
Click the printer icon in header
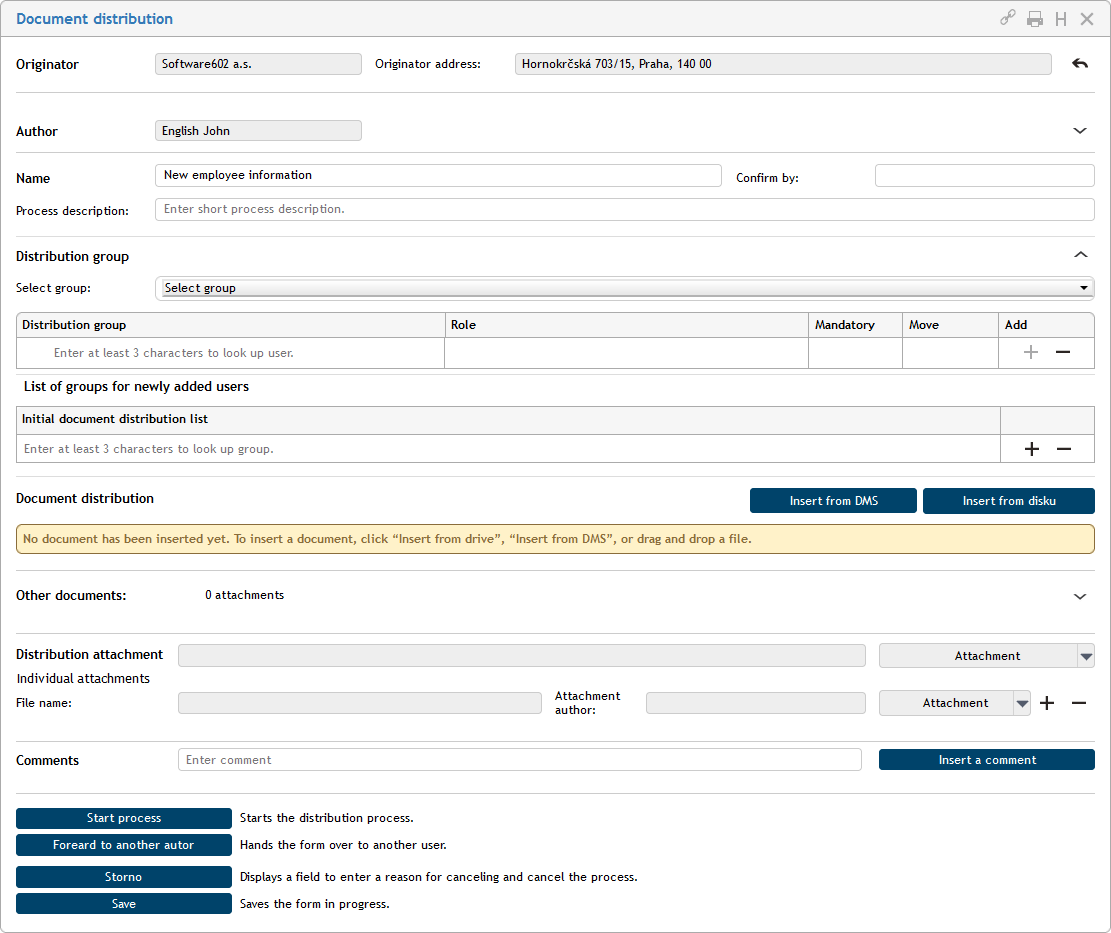(x=1035, y=19)
